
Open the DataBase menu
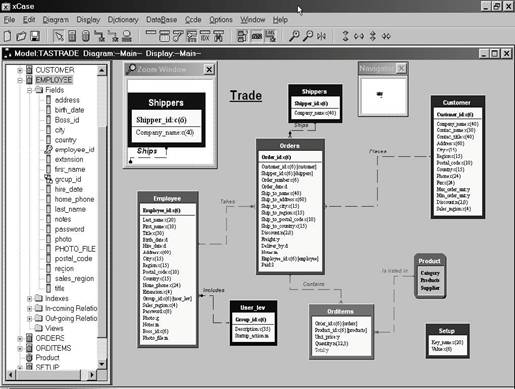161,20
